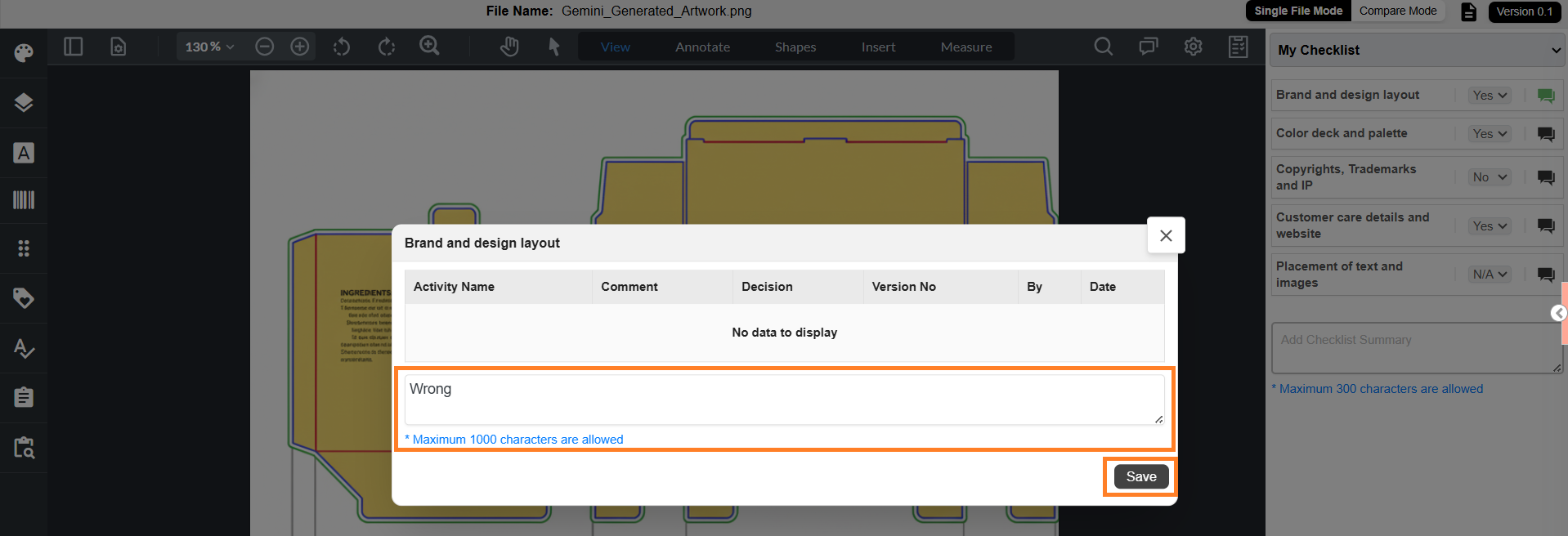This screenshot has width=1568, height=536.
Task: Change Customer care details decision dropdown
Action: (1490, 226)
